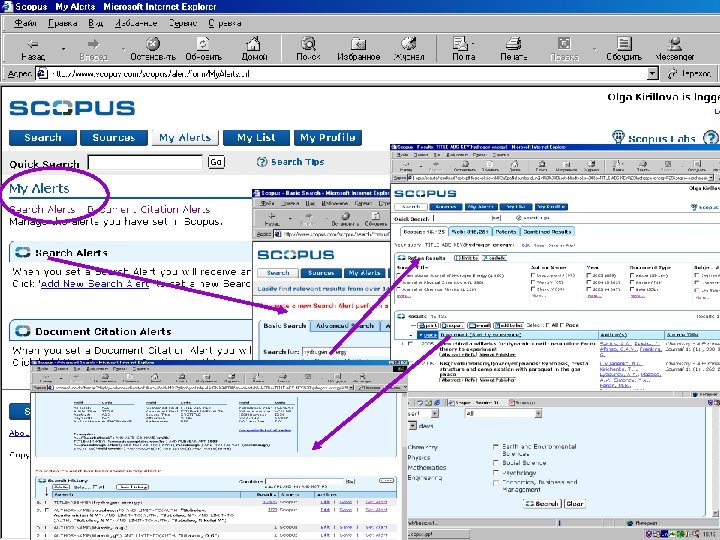Click the Clear button in the bottom-right window

click(x=574, y=504)
